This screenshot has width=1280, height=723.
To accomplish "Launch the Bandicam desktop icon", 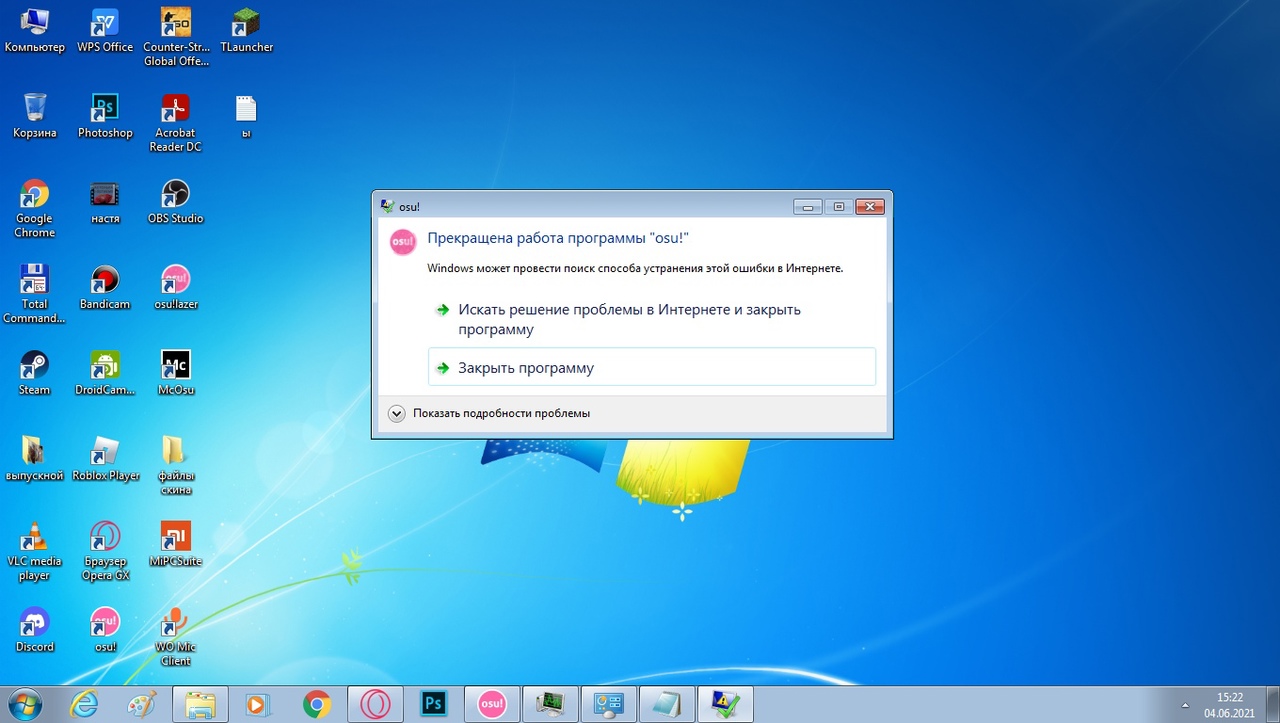I will 105,287.
